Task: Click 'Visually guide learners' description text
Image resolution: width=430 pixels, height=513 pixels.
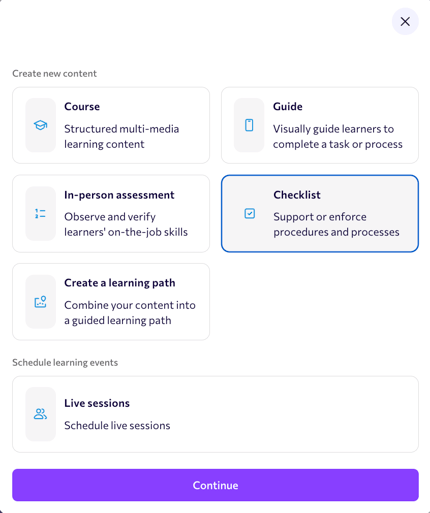Action: [338, 136]
